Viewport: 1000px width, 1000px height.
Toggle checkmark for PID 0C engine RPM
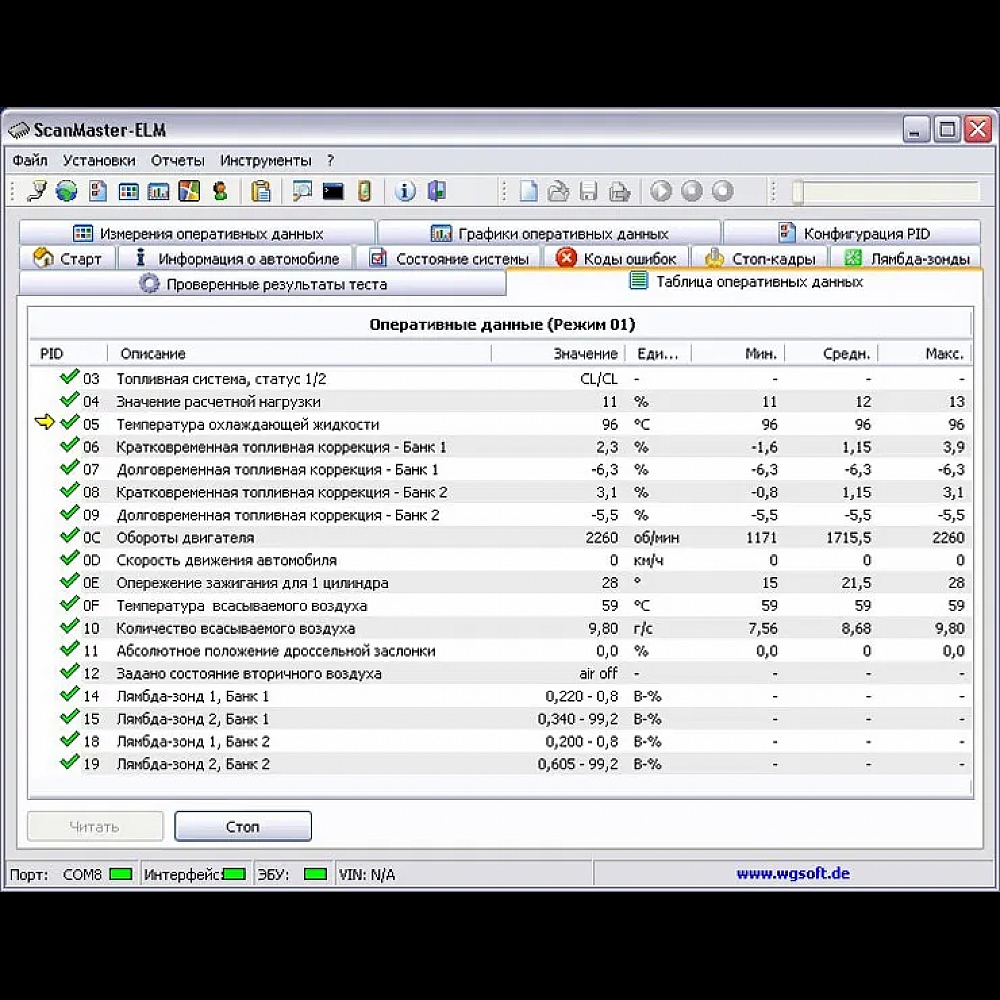click(x=69, y=537)
